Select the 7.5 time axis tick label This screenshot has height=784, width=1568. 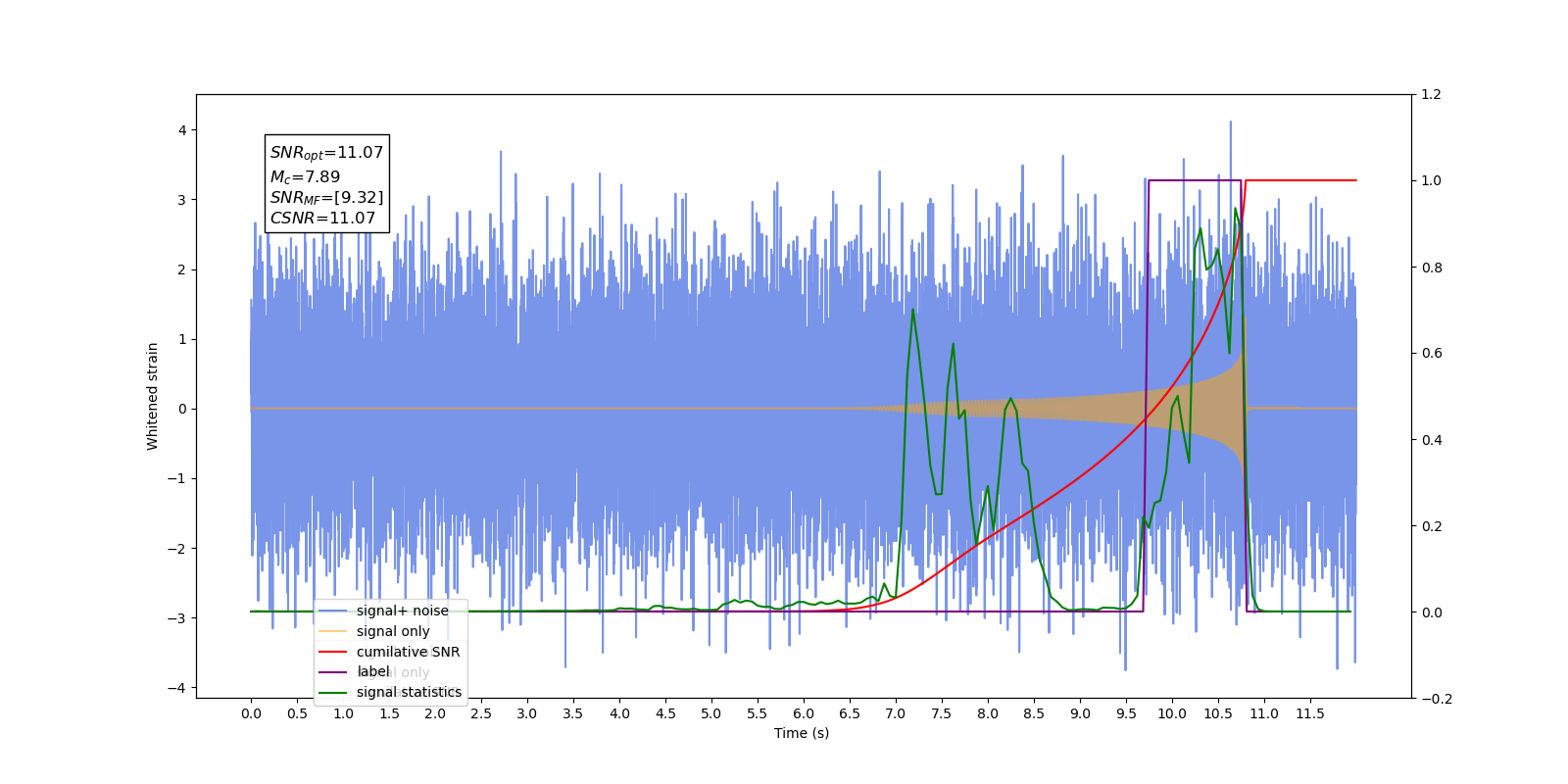pyautogui.click(x=942, y=713)
